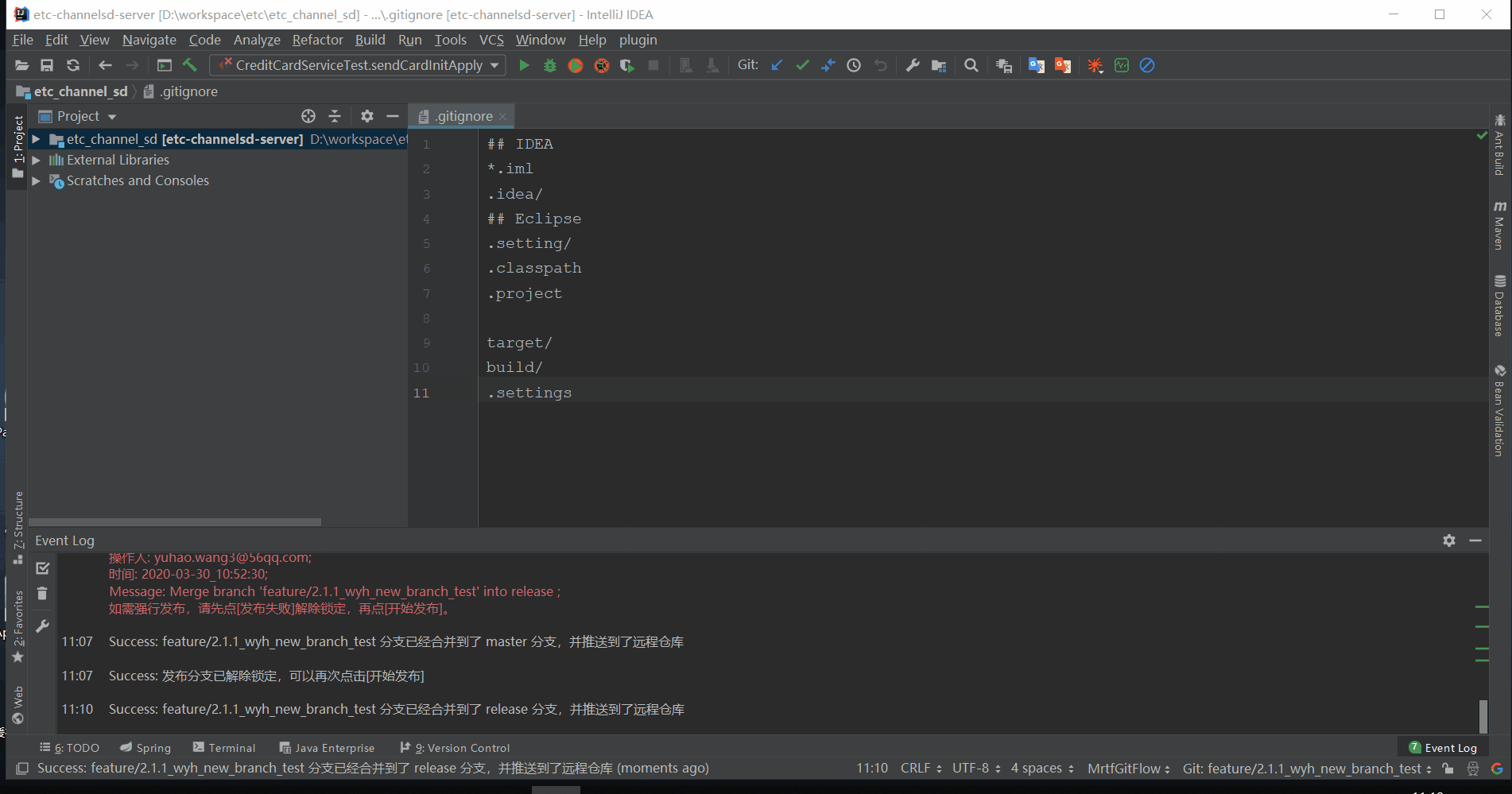Expand the External Libraries tree node
This screenshot has height=794, width=1512.
[36, 160]
